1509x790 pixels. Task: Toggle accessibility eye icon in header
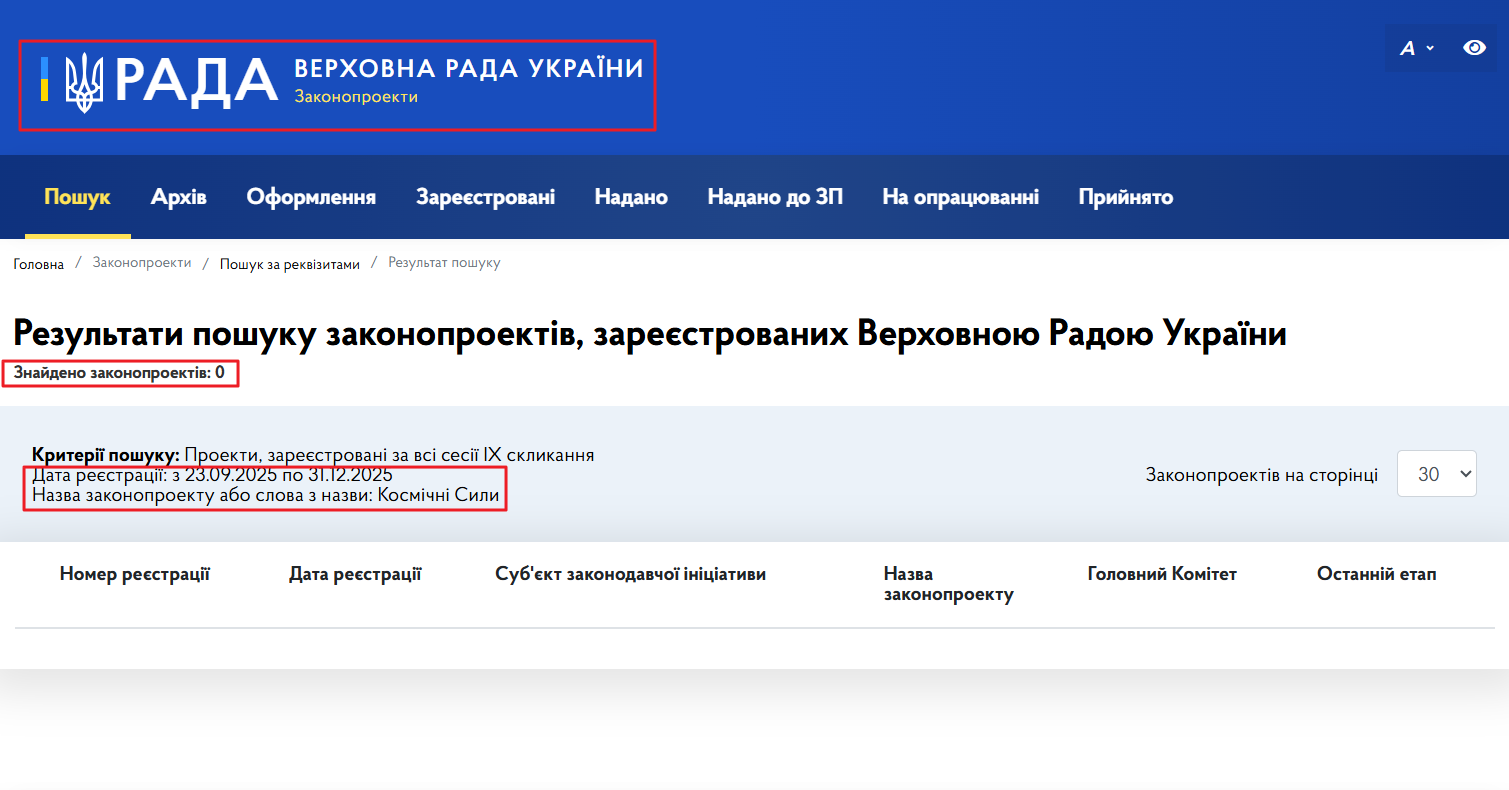[1474, 47]
